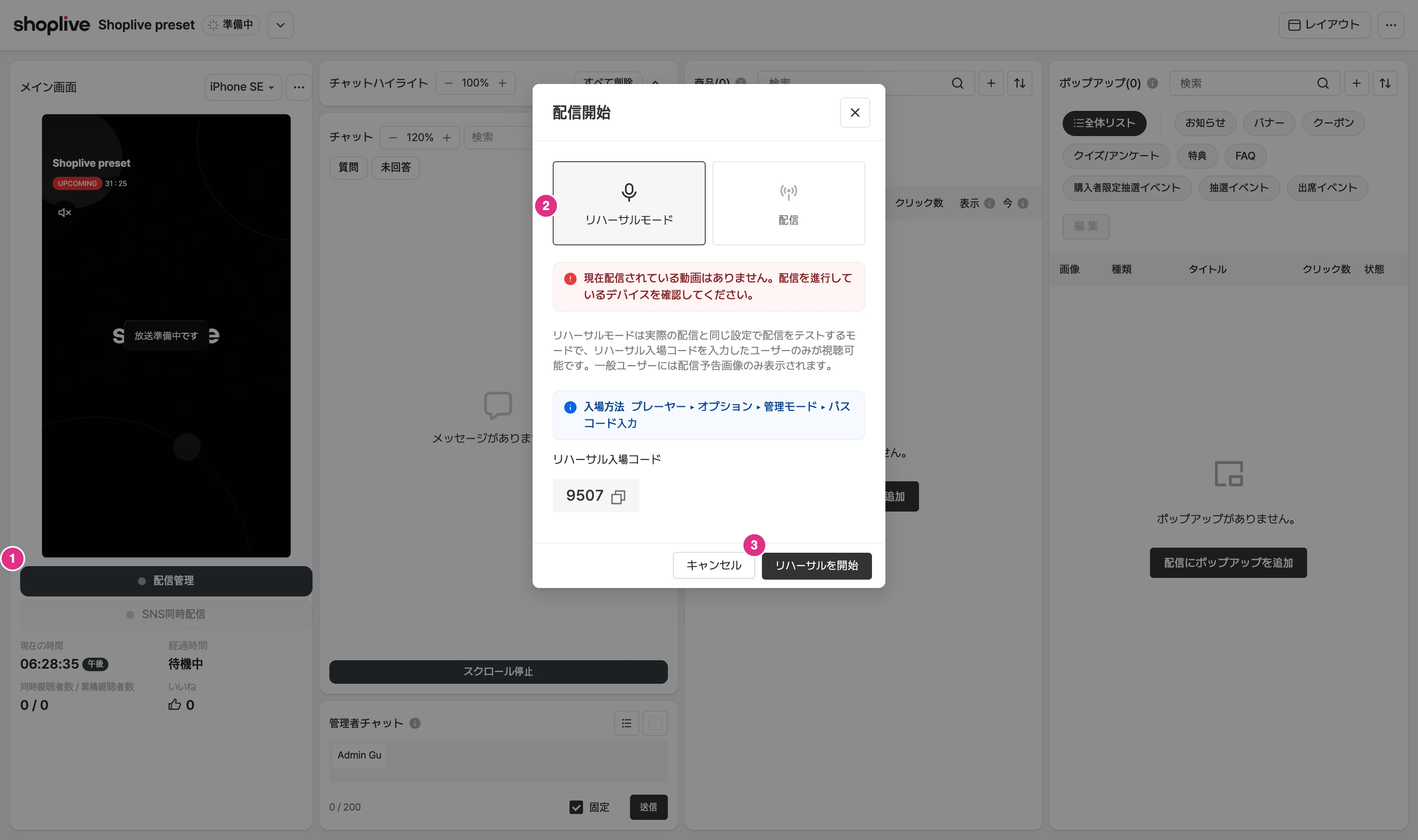Open the iPhone SE device dropdown
The image size is (1418, 840).
point(243,87)
